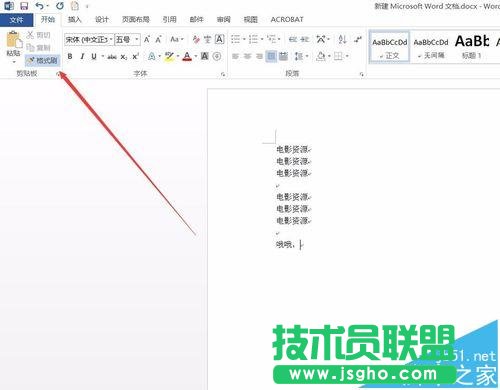Click the new document icon in quick access toolbar
This screenshot has width=500, height=390.
coord(75,6)
